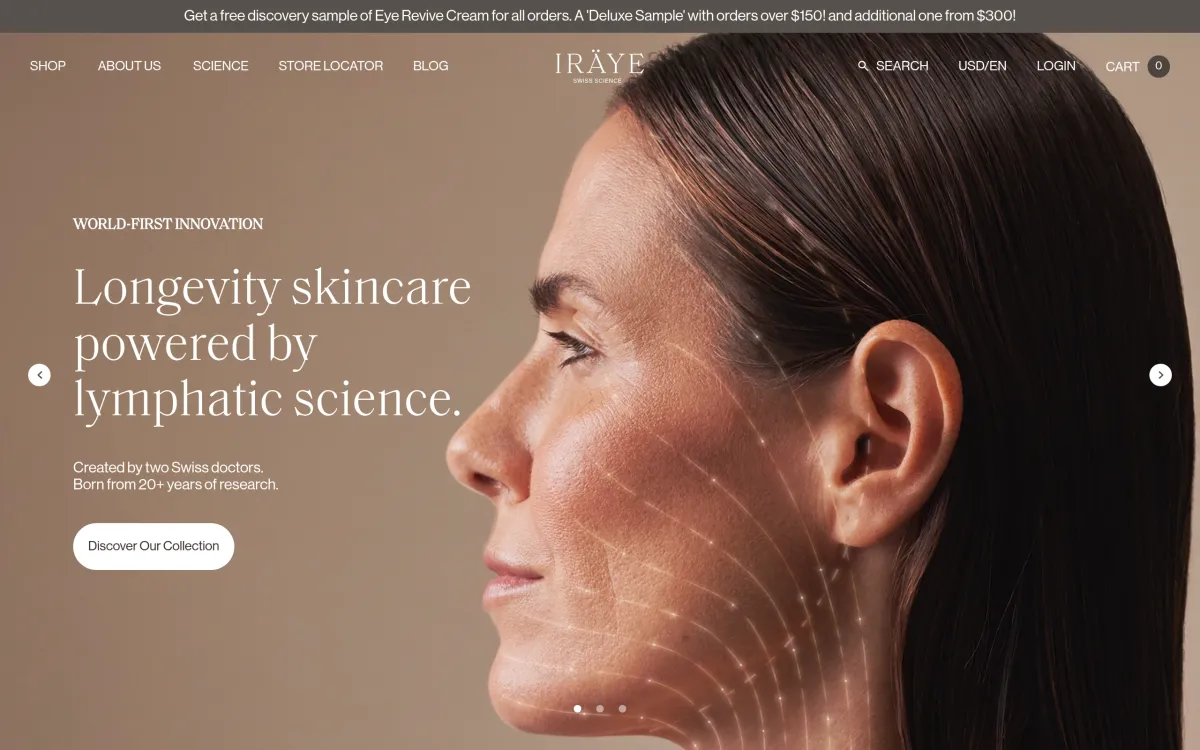1200x750 pixels.
Task: Select first carousel dot
Action: click(x=578, y=709)
